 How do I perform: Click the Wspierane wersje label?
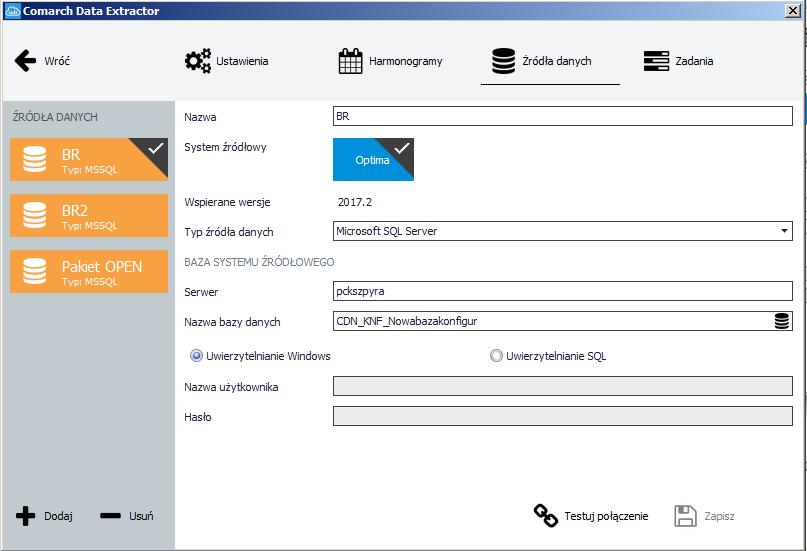(x=227, y=202)
